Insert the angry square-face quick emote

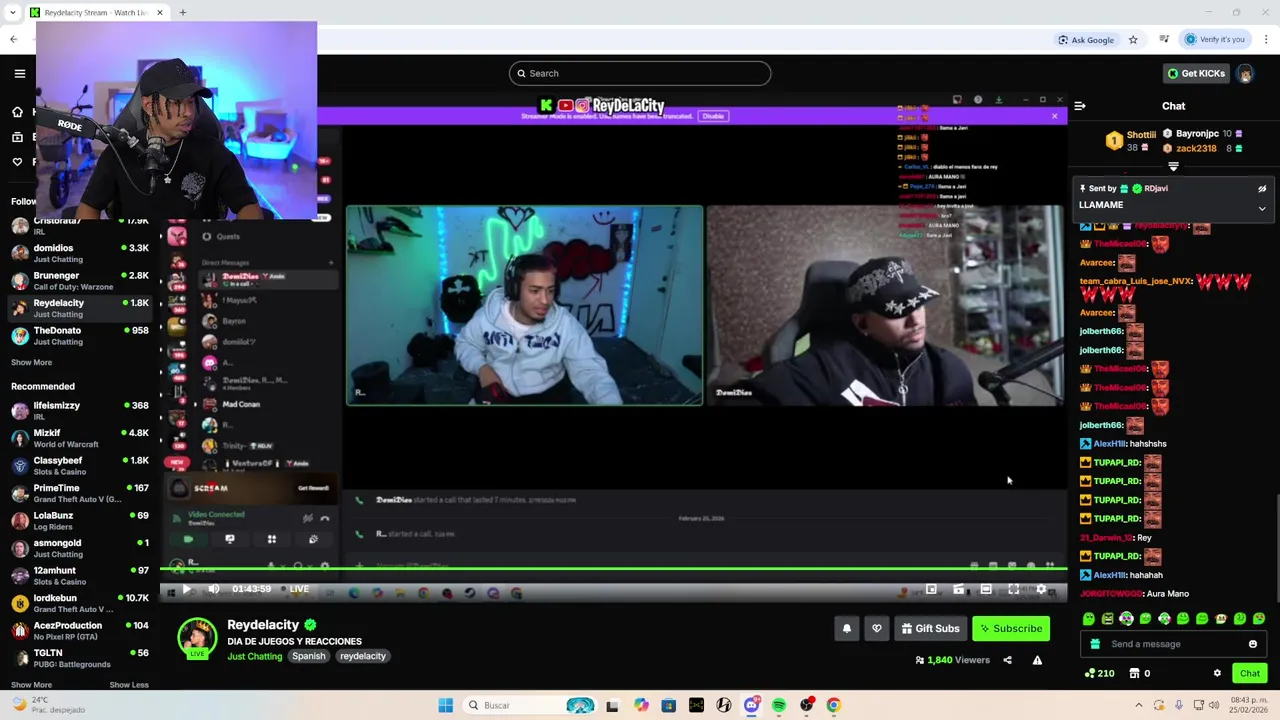(1108, 619)
